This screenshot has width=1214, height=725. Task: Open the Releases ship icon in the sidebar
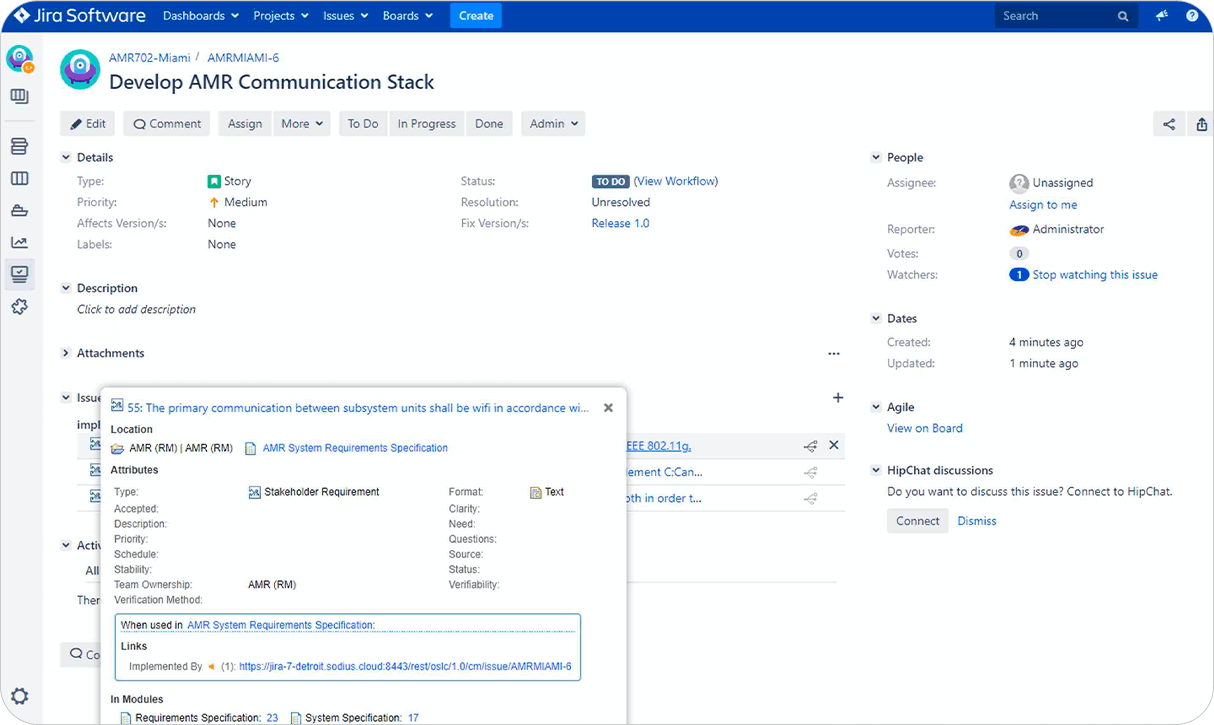pyautogui.click(x=19, y=210)
